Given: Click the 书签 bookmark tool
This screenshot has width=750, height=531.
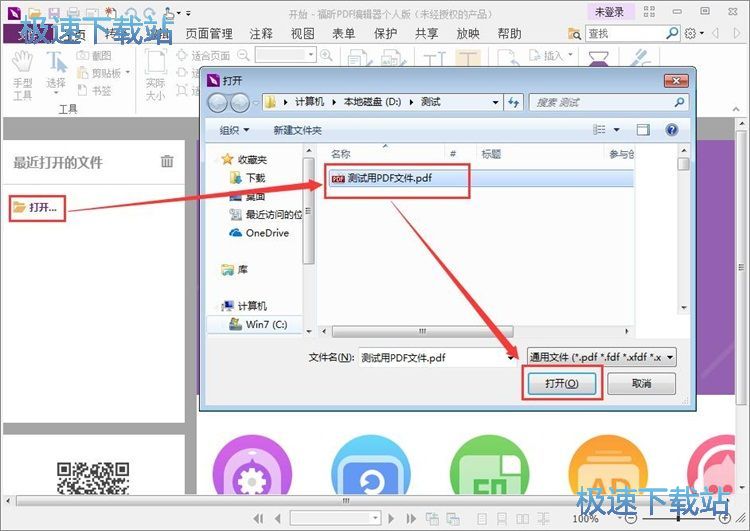Looking at the screenshot, I should pos(94,90).
